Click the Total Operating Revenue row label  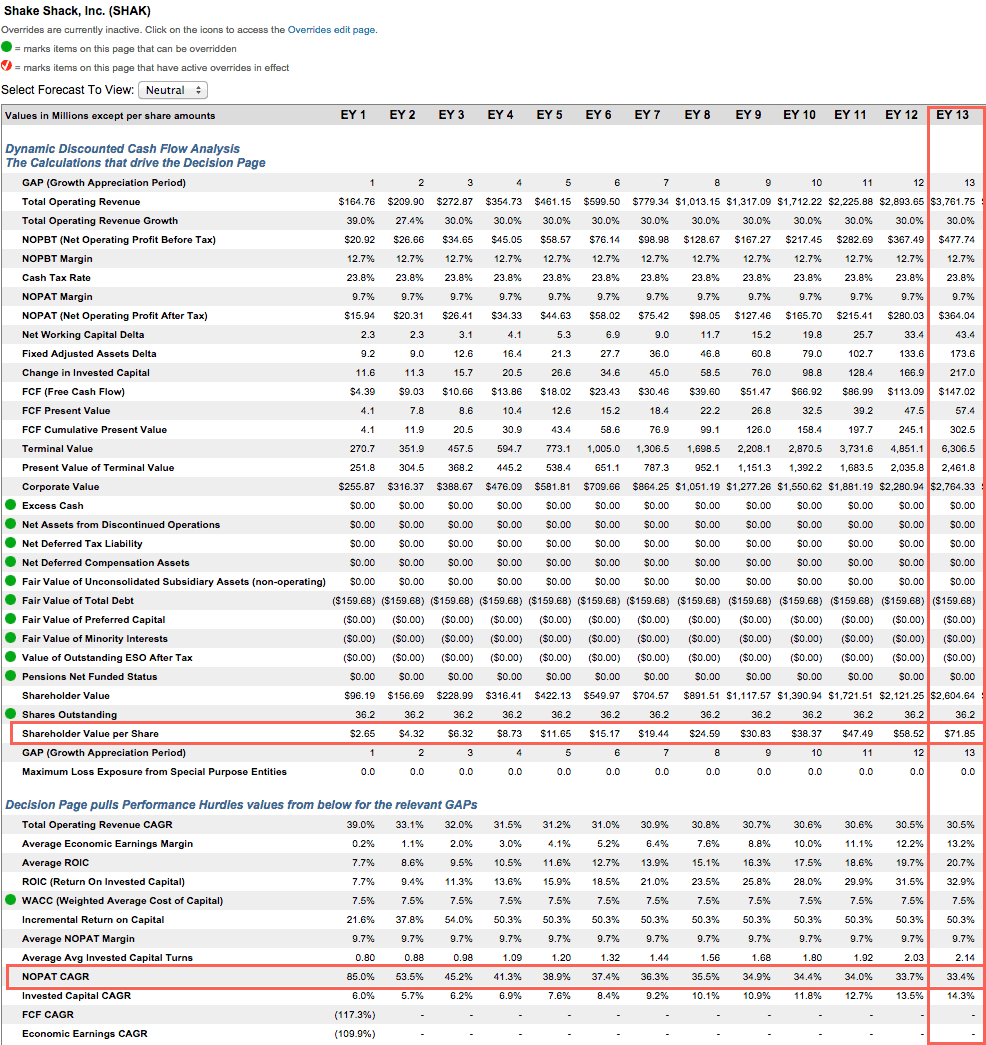coord(81,202)
